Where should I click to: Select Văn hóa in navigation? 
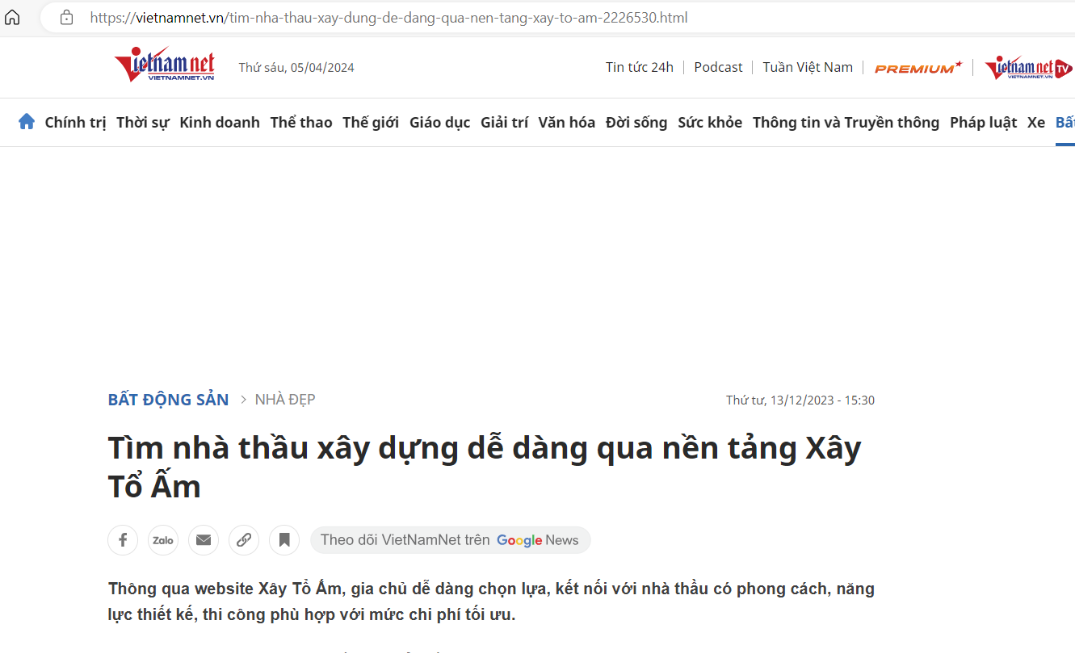[566, 122]
